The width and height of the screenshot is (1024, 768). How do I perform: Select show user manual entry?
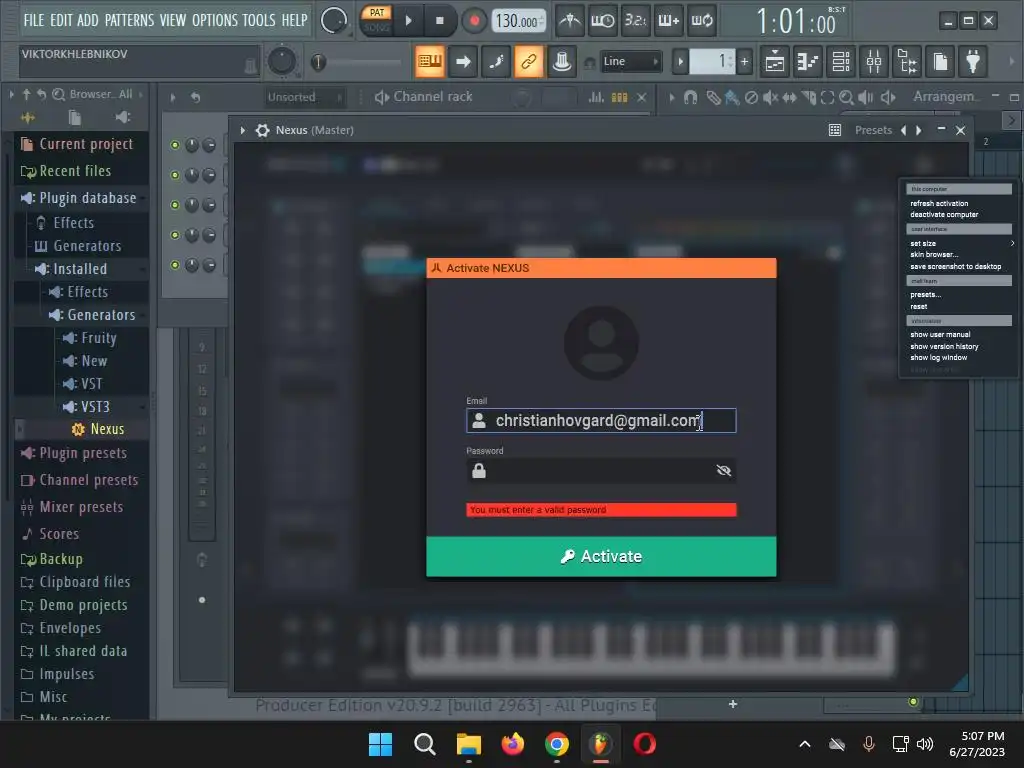[x=940, y=334]
